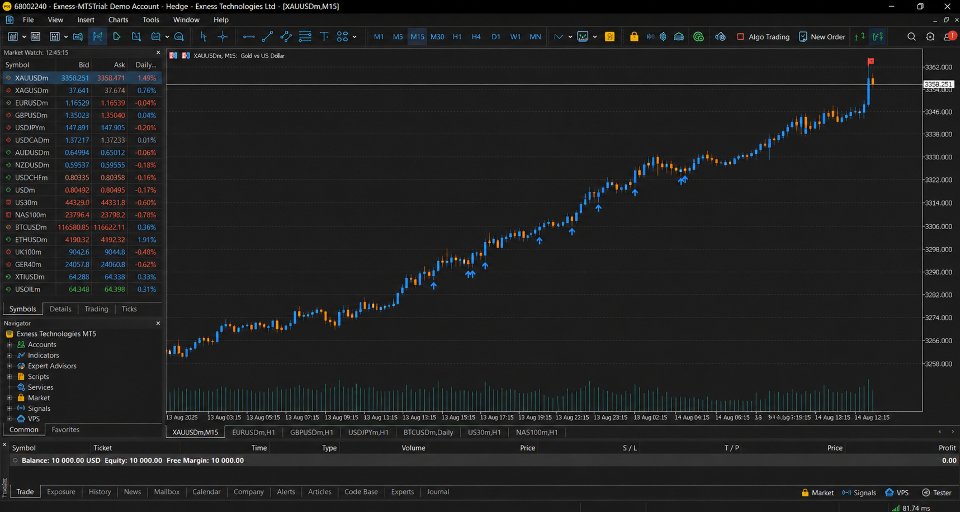This screenshot has height=512, width=960.
Task: Switch chart timeframe to M30
Action: pyautogui.click(x=437, y=37)
